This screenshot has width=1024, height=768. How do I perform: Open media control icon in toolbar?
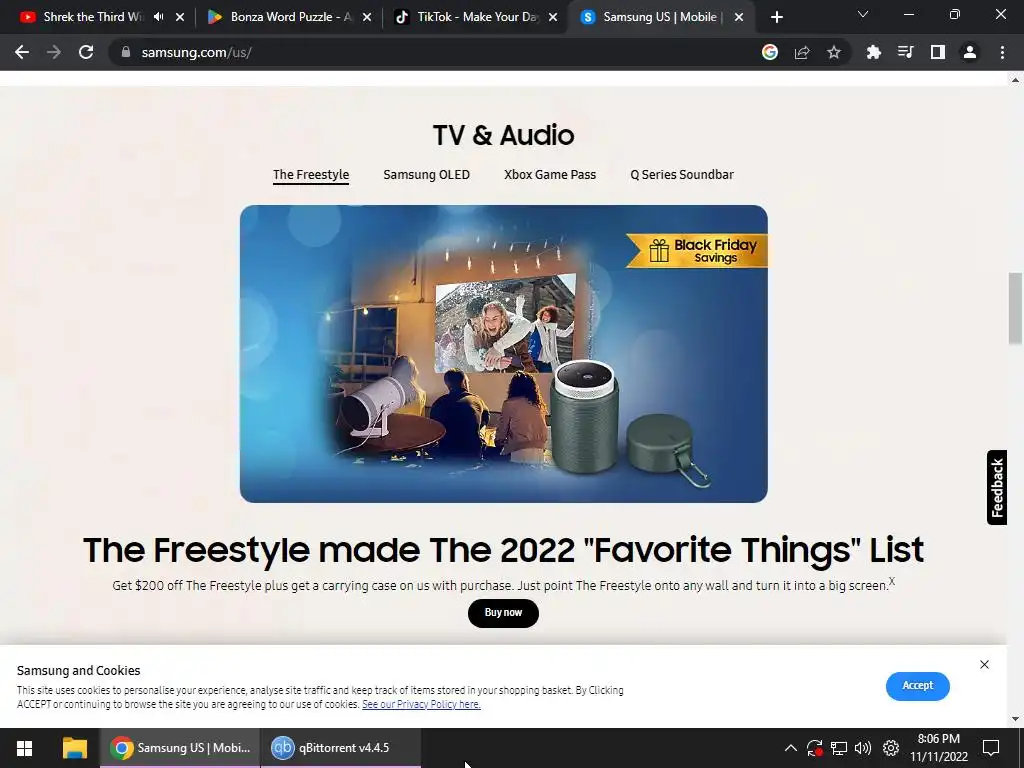click(905, 52)
